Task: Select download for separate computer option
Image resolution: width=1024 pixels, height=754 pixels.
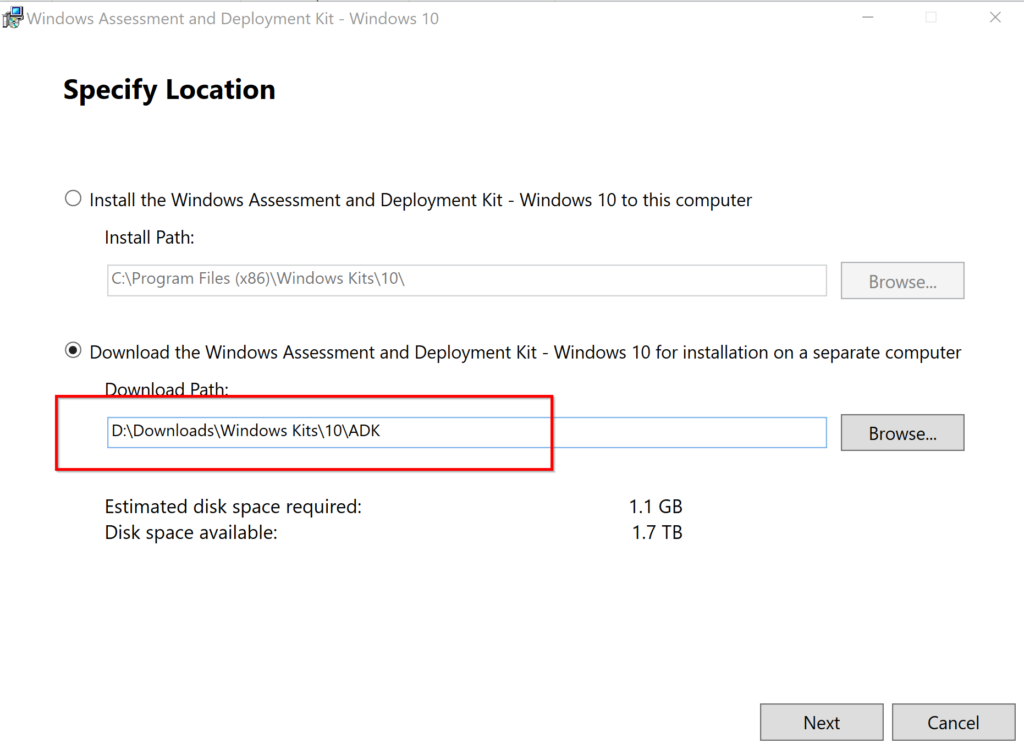Action: click(x=73, y=352)
